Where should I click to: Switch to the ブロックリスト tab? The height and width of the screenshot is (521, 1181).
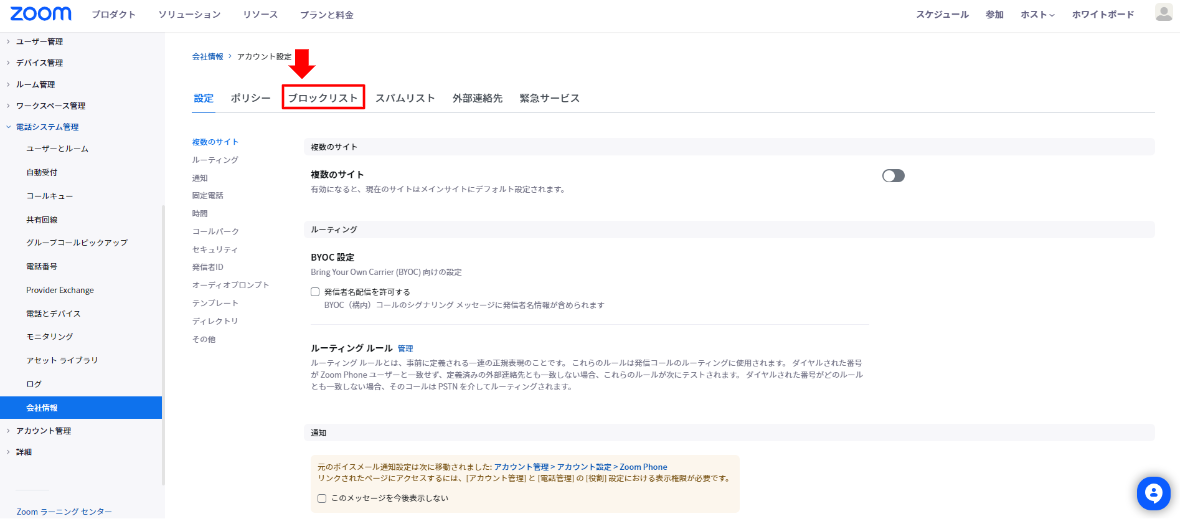[x=323, y=98]
